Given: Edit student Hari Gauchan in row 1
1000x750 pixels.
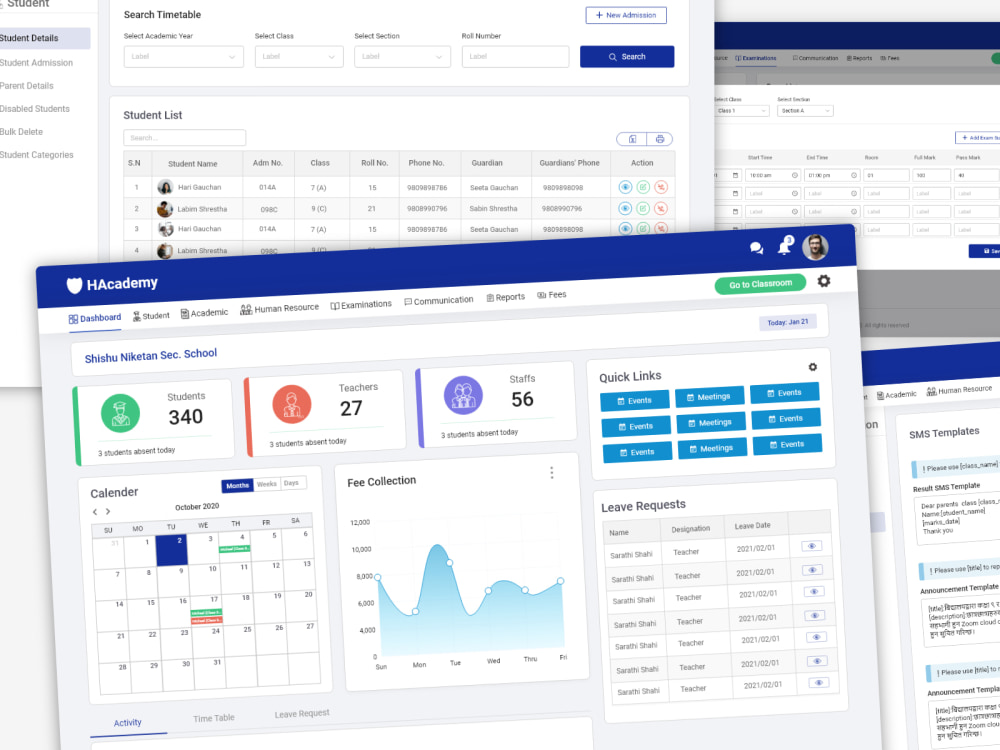Looking at the screenshot, I should coord(643,187).
